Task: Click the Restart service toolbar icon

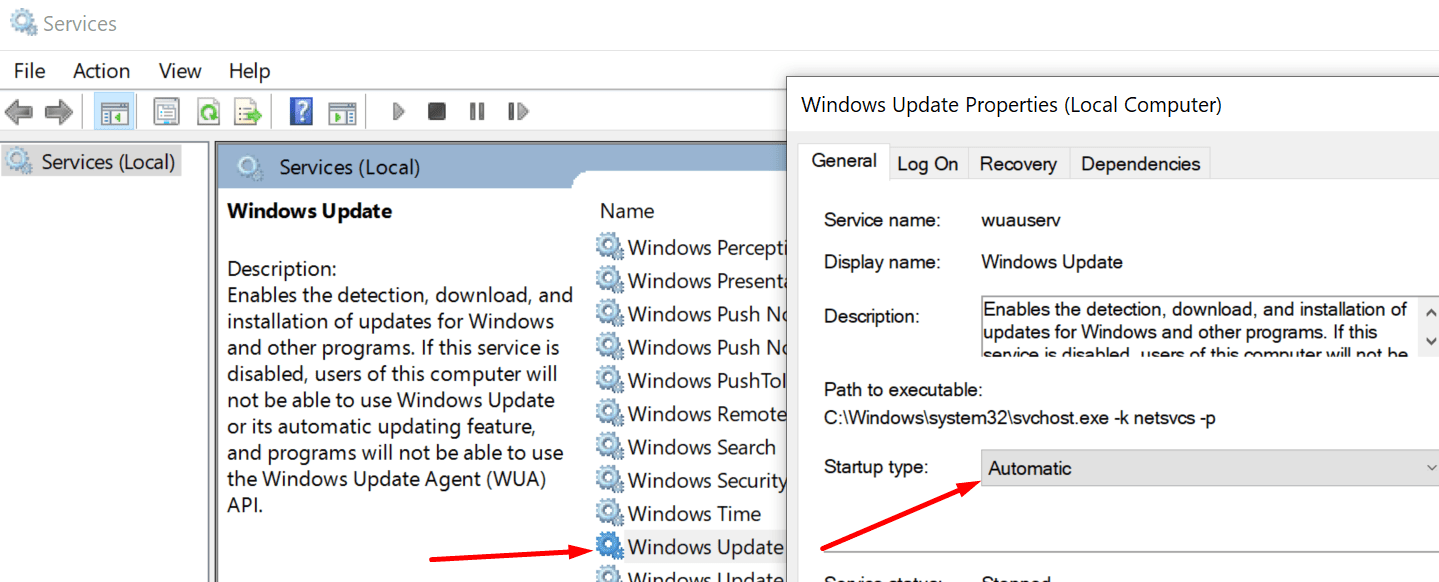Action: tap(517, 111)
